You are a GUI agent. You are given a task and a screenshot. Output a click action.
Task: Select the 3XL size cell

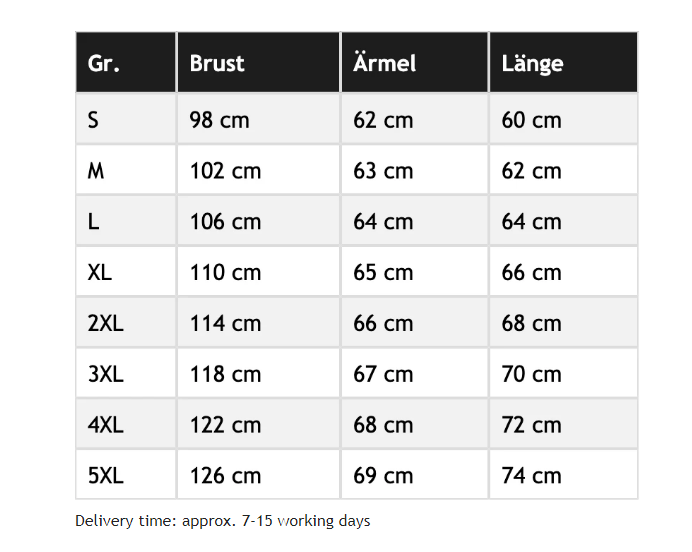pyautogui.click(x=105, y=374)
